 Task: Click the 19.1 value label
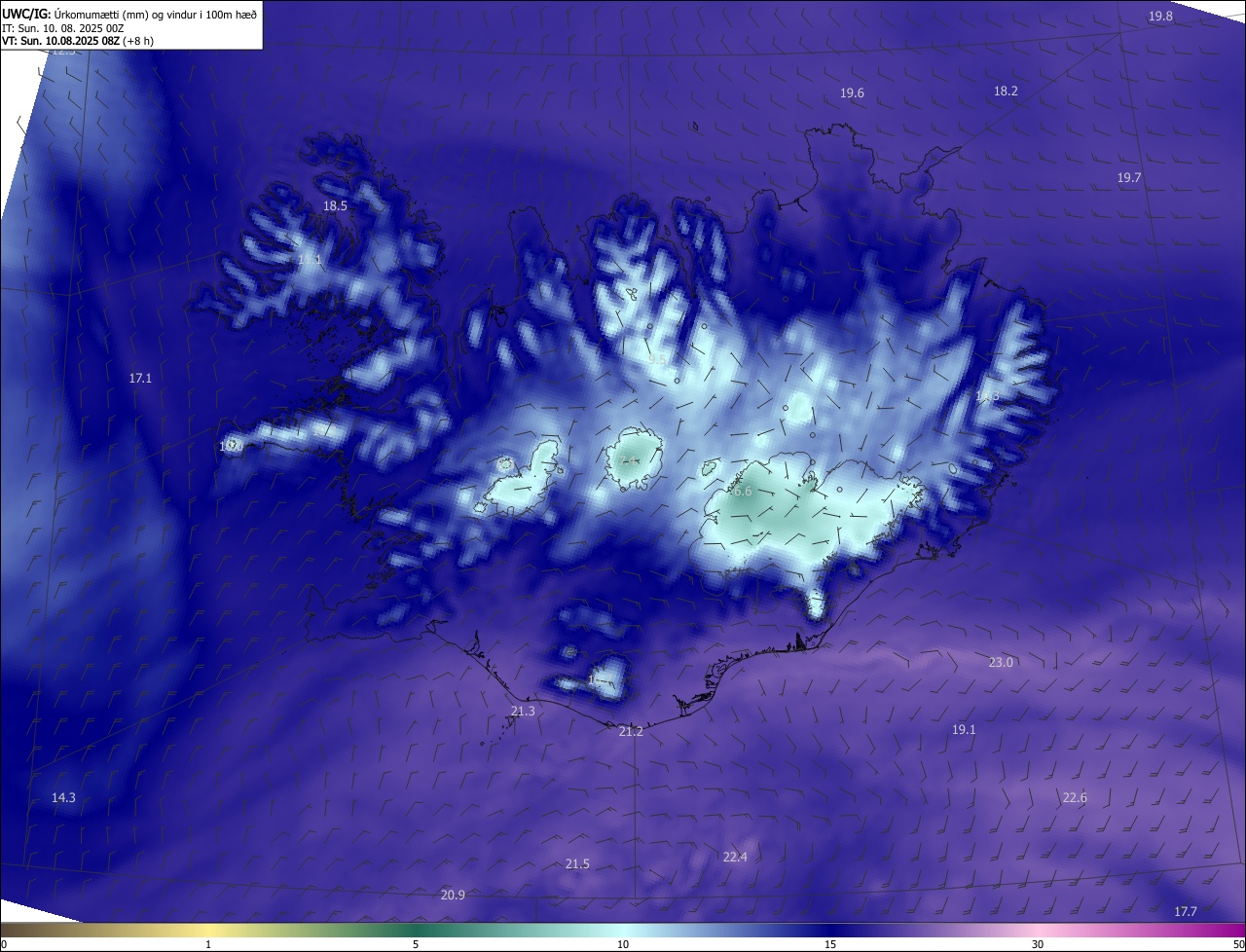pos(964,729)
